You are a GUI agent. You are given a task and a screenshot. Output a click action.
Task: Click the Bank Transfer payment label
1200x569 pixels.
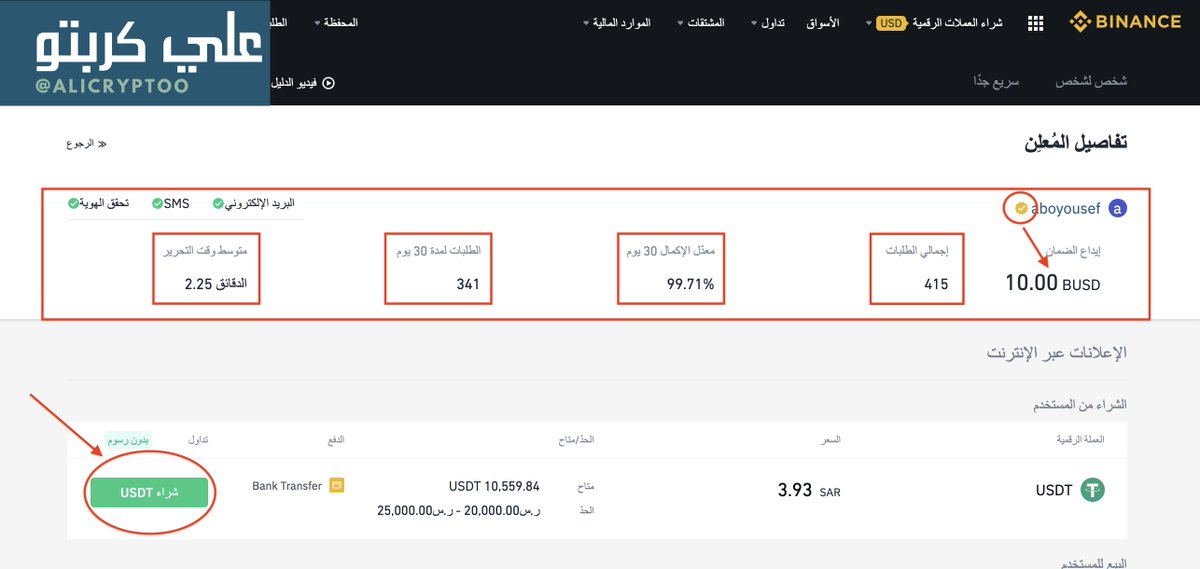click(x=287, y=486)
